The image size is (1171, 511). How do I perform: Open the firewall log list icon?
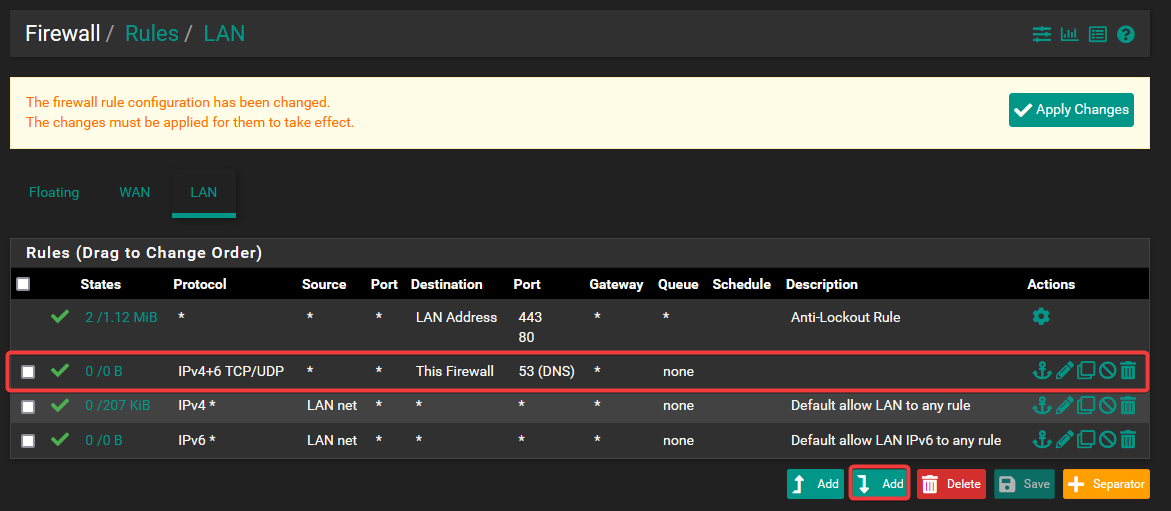1098,34
